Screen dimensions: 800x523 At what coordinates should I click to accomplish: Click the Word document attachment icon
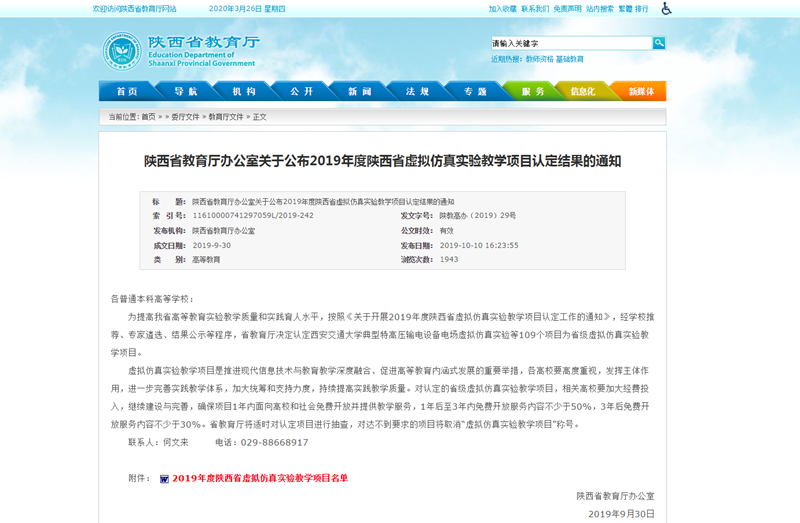(x=164, y=479)
